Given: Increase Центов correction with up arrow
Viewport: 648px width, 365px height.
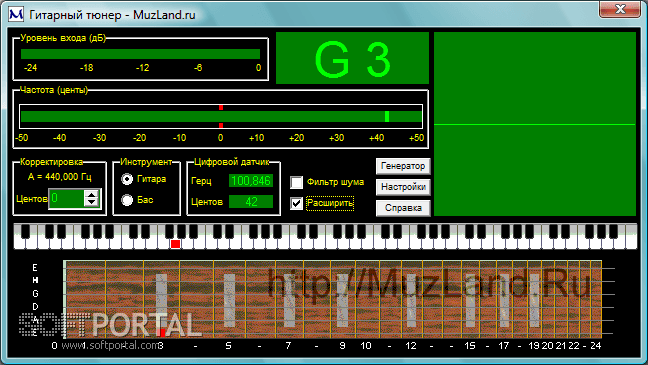Looking at the screenshot, I should coord(91,194).
